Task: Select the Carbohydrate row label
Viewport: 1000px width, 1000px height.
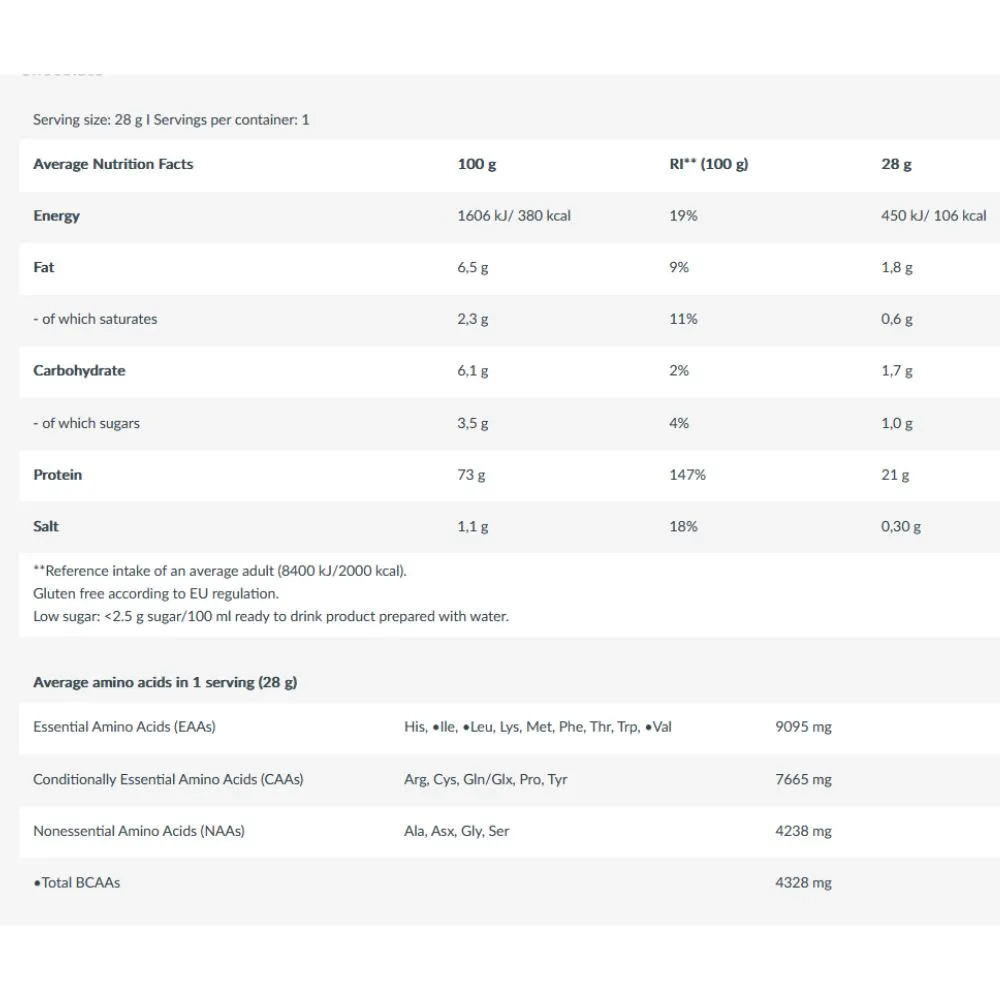Action: coord(79,371)
